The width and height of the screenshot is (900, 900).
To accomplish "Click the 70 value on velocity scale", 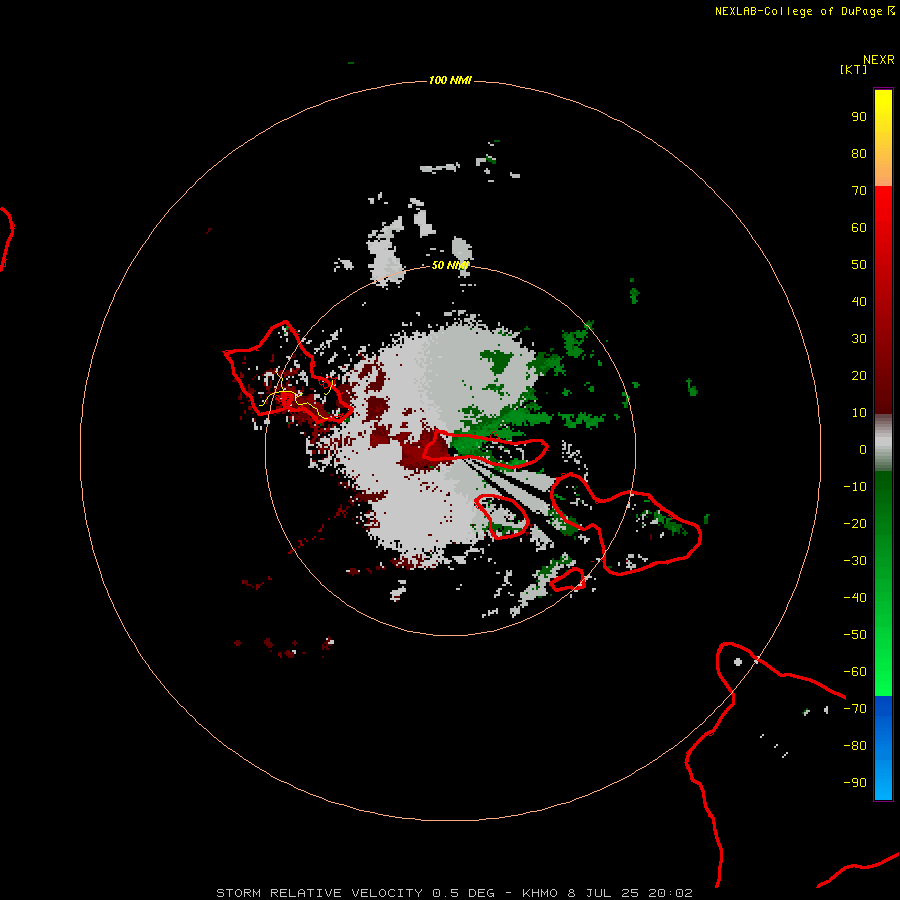I will [859, 191].
